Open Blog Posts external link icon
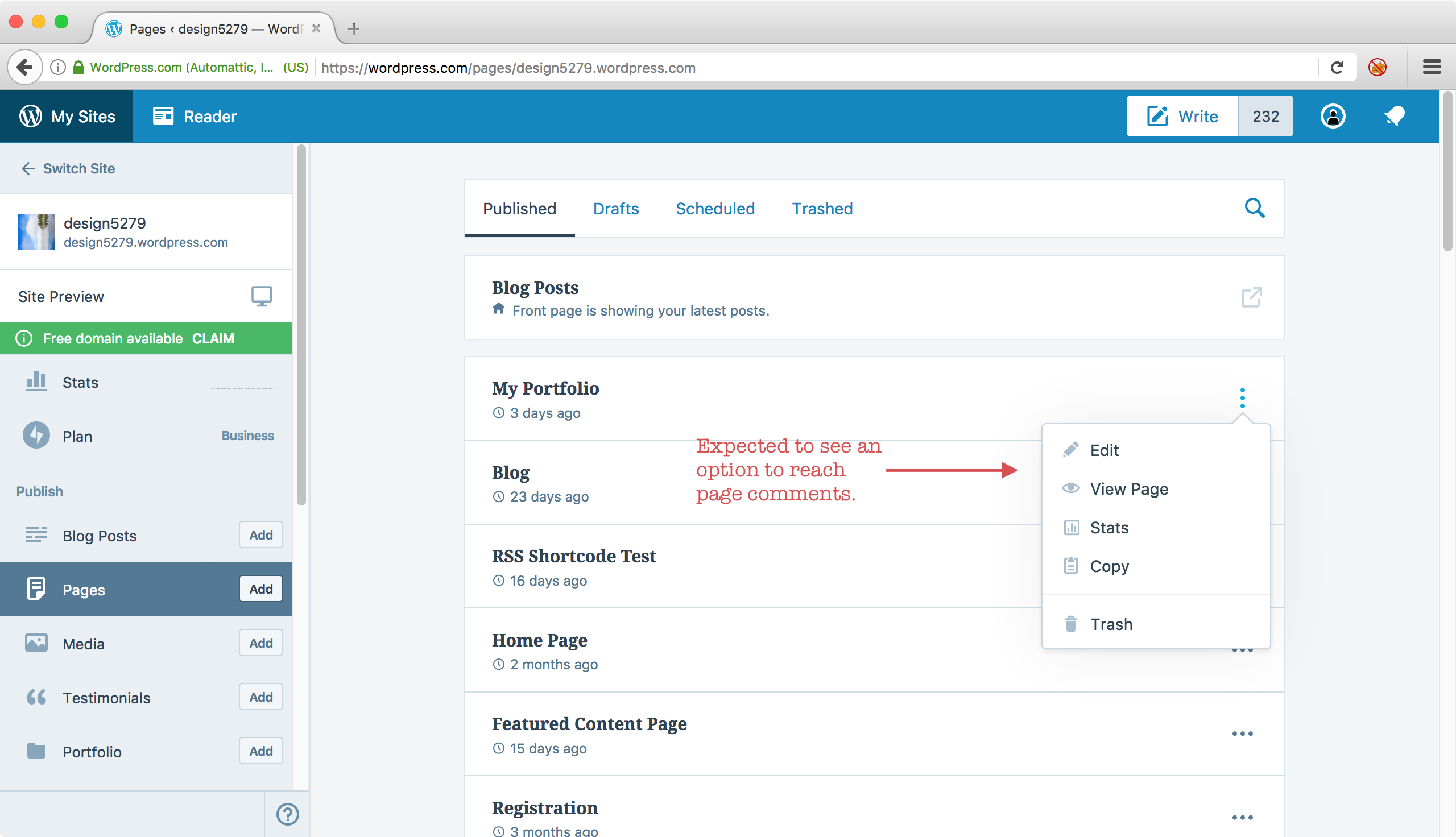Screen dimensions: 1456x837 [1251, 297]
